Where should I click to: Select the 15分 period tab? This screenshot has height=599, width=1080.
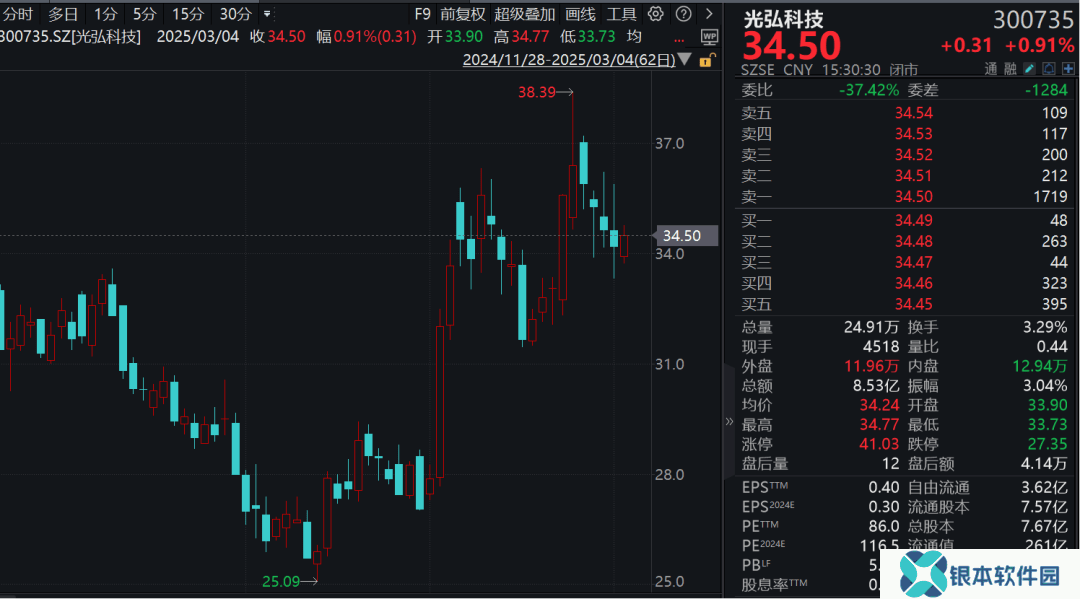click(x=187, y=14)
